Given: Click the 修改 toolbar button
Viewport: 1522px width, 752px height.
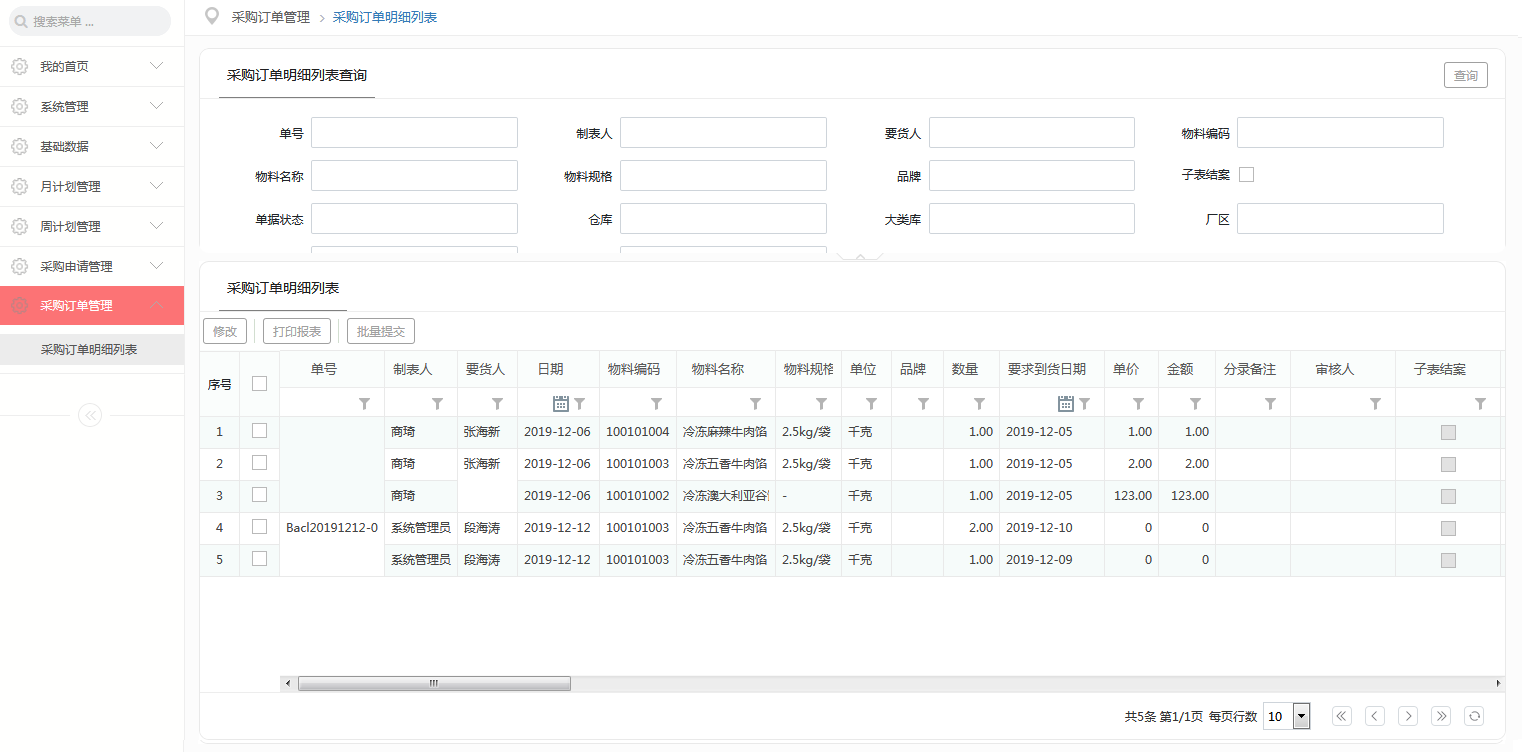Looking at the screenshot, I should 225,331.
